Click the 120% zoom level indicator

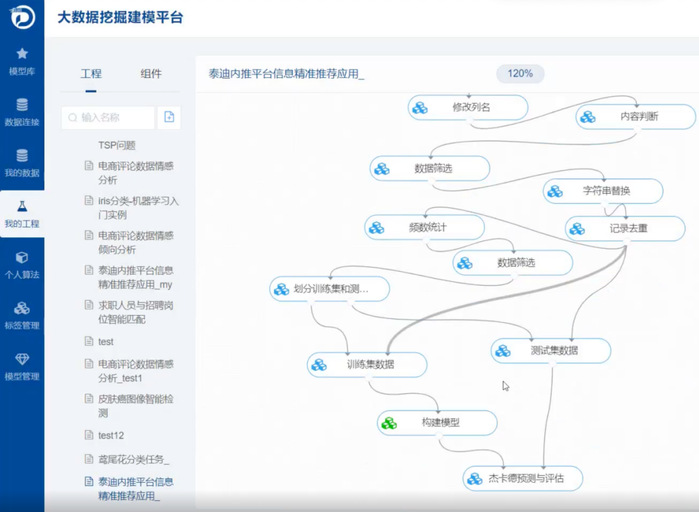click(x=520, y=74)
